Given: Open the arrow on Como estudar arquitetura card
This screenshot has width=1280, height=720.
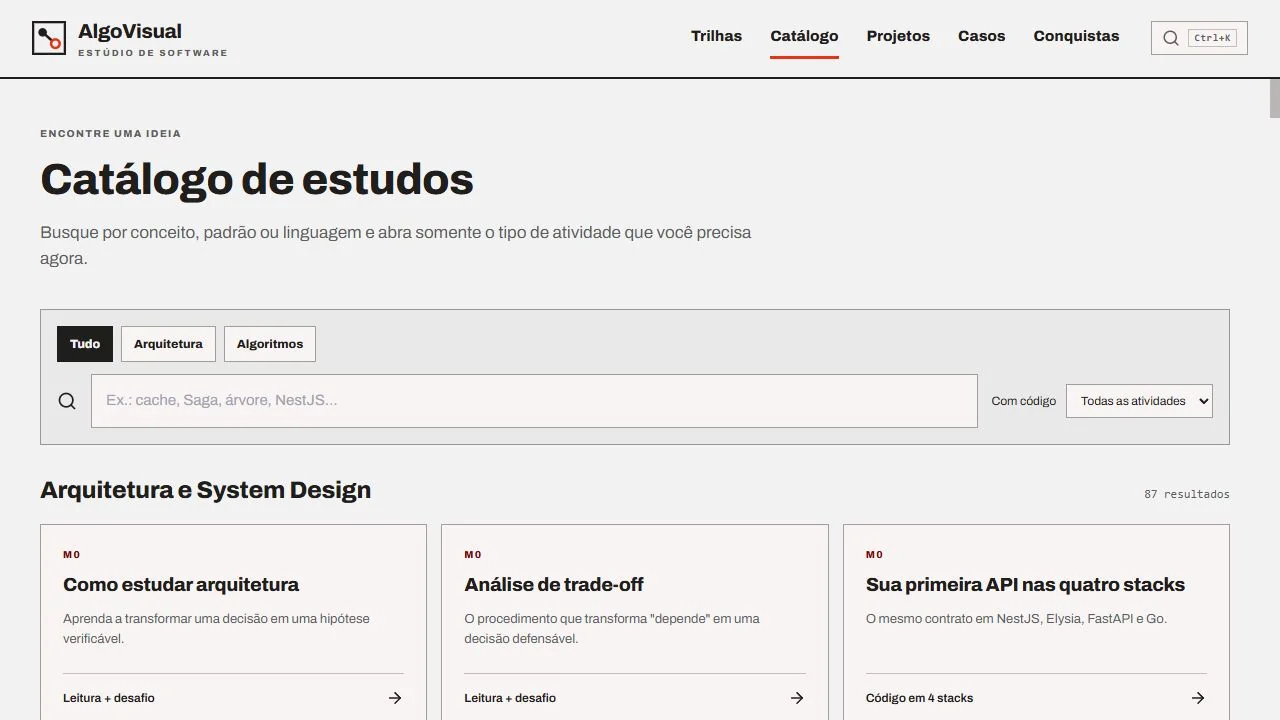Looking at the screenshot, I should coord(395,698).
